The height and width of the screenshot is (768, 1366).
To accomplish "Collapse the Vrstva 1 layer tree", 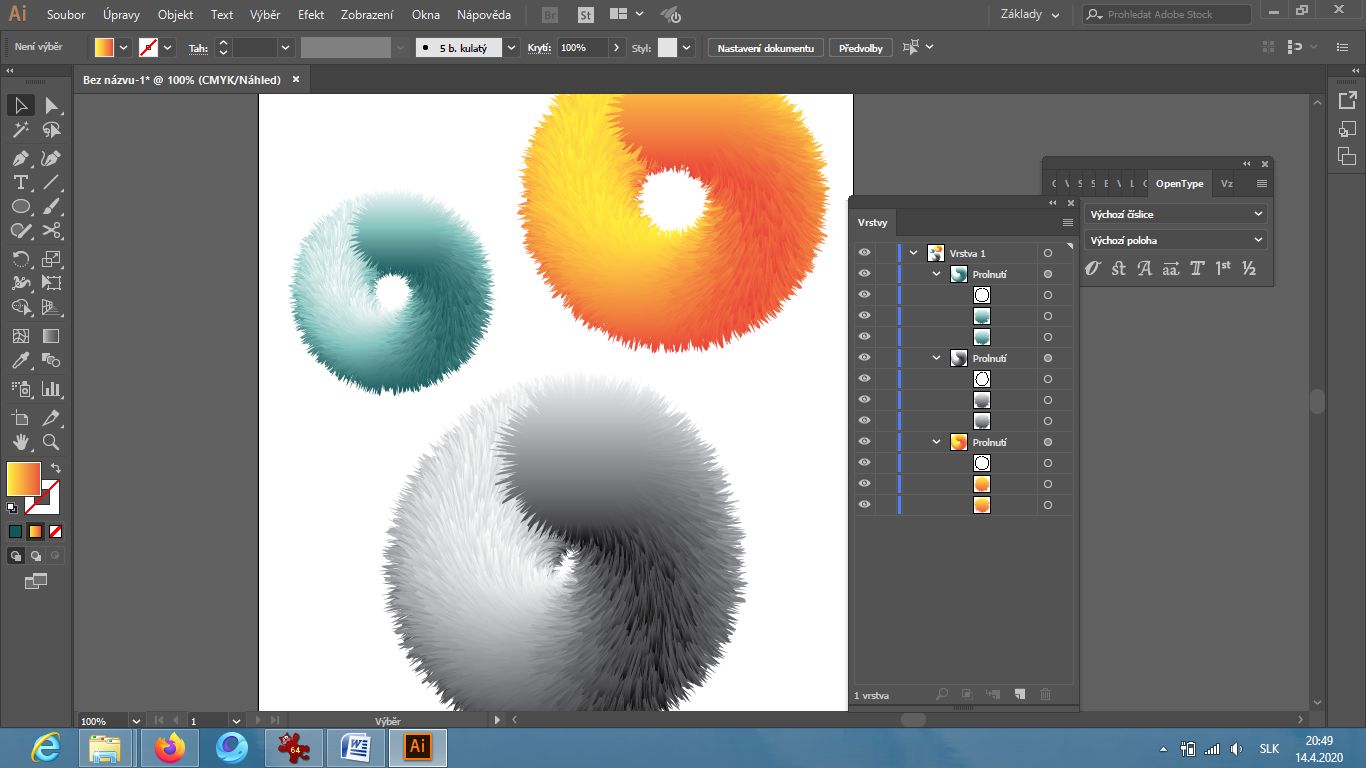I will (913, 253).
